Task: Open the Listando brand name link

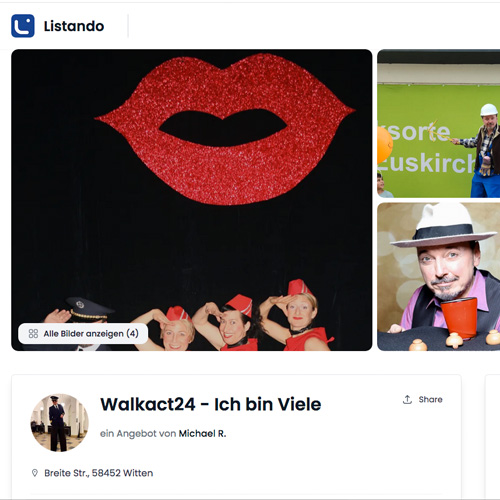Action: point(74,26)
